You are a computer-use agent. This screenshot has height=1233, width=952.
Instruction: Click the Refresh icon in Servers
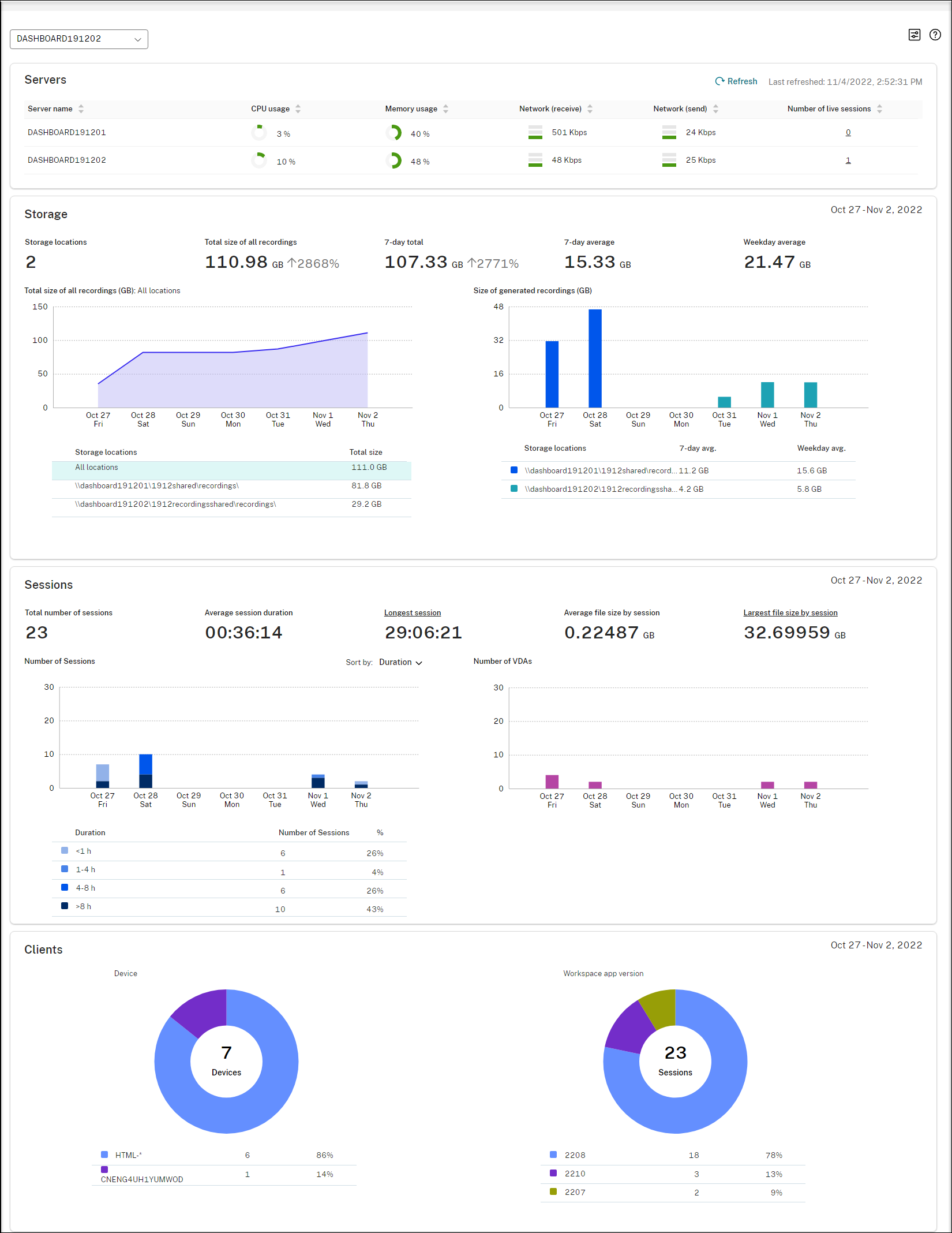[719, 81]
